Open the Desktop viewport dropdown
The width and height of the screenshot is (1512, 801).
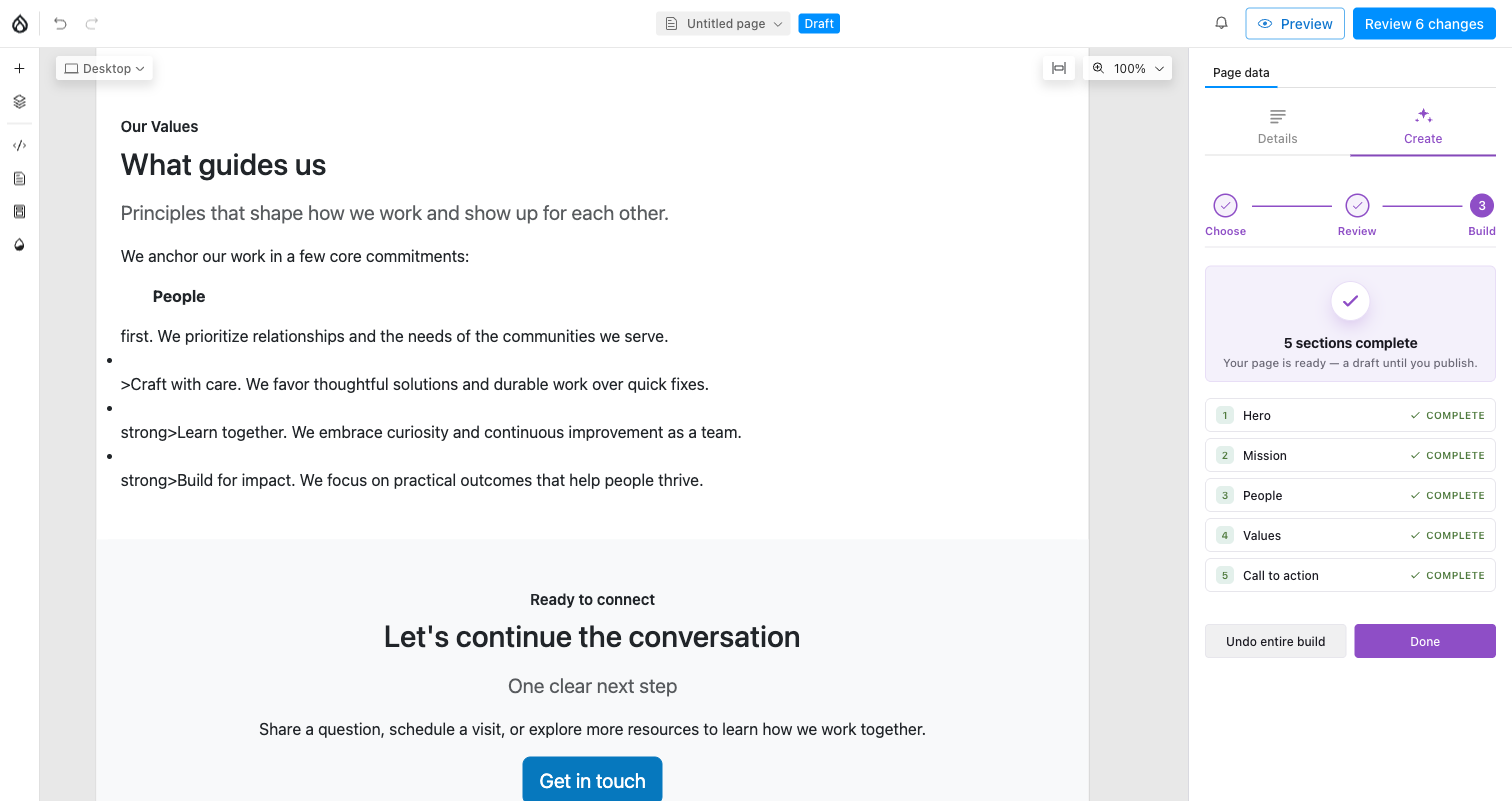coord(105,69)
